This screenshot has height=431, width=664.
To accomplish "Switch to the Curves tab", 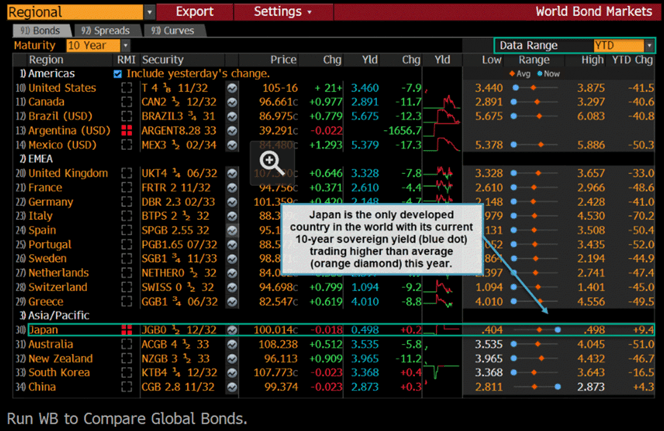I will [168, 30].
